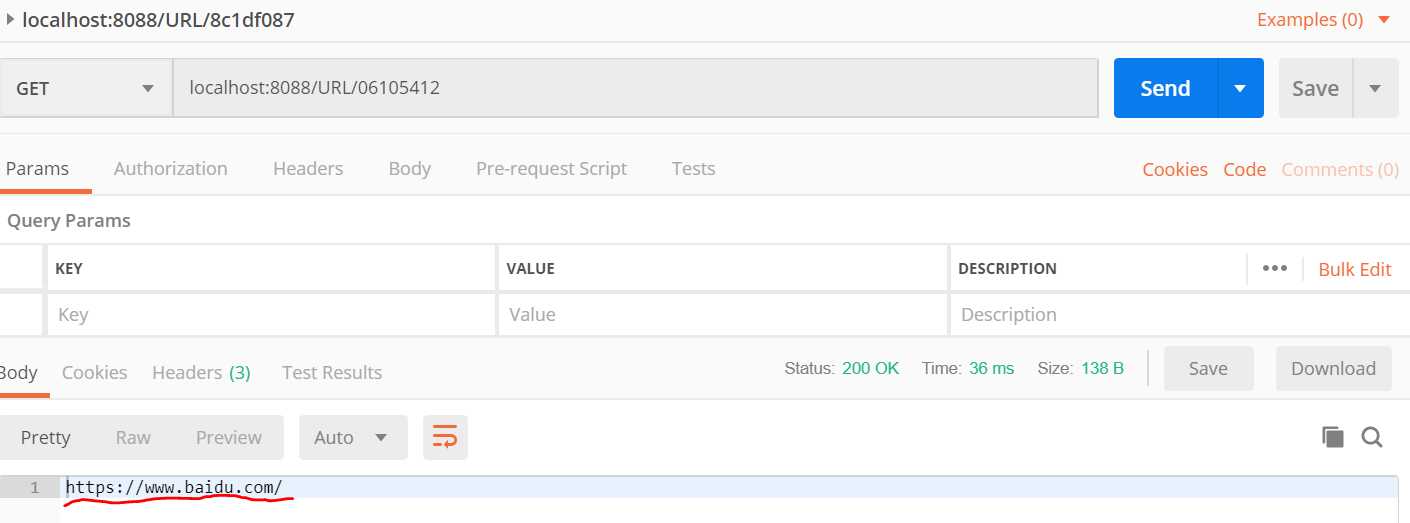
Task: Open the three-dots column options menu
Action: coord(1274,268)
